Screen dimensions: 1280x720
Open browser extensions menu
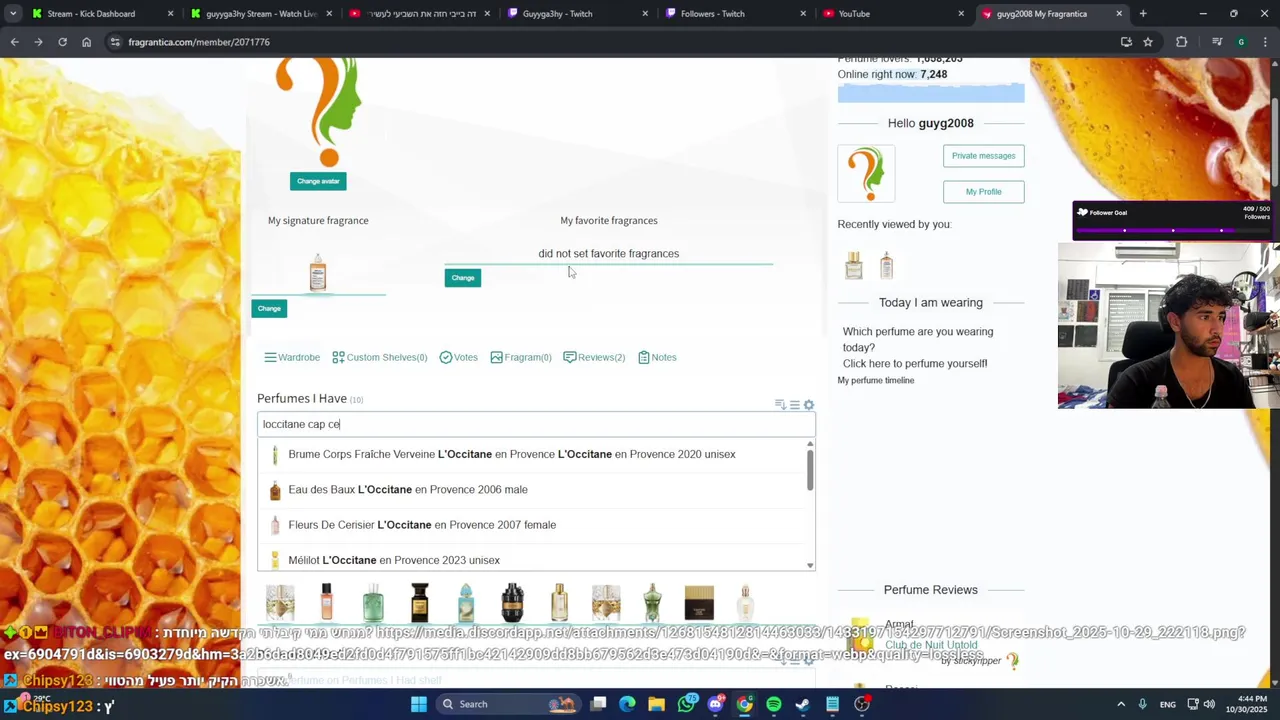1182,42
